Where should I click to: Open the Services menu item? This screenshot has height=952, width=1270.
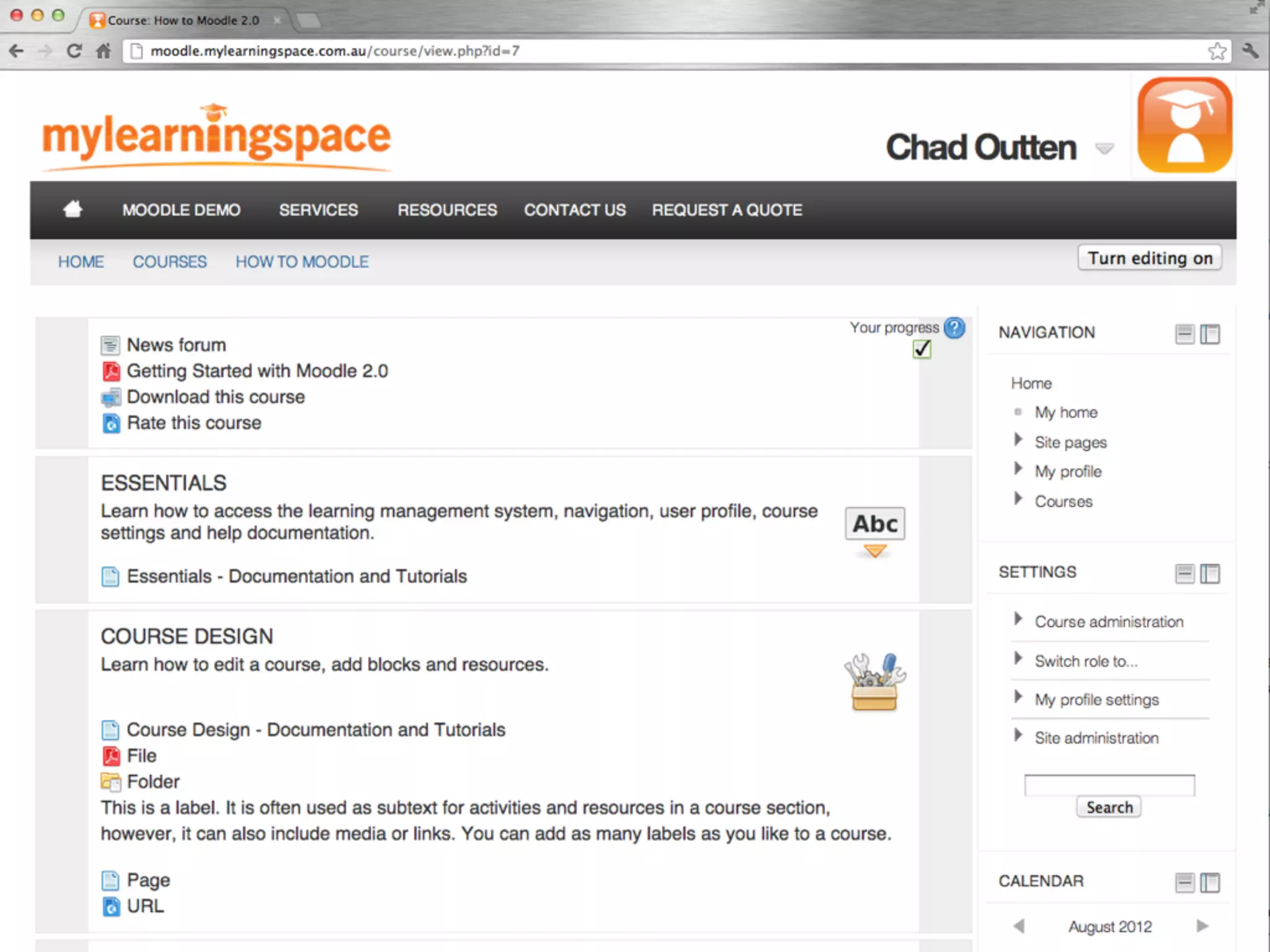(x=318, y=210)
